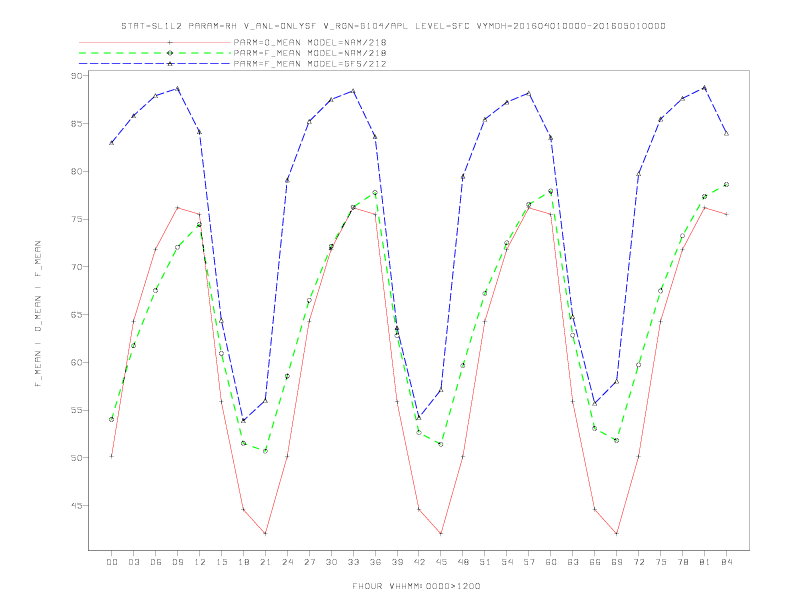The width and height of the screenshot is (792, 612).
Task: Click the red O_MEAN plus marker at hour 45
Action: 441,534
